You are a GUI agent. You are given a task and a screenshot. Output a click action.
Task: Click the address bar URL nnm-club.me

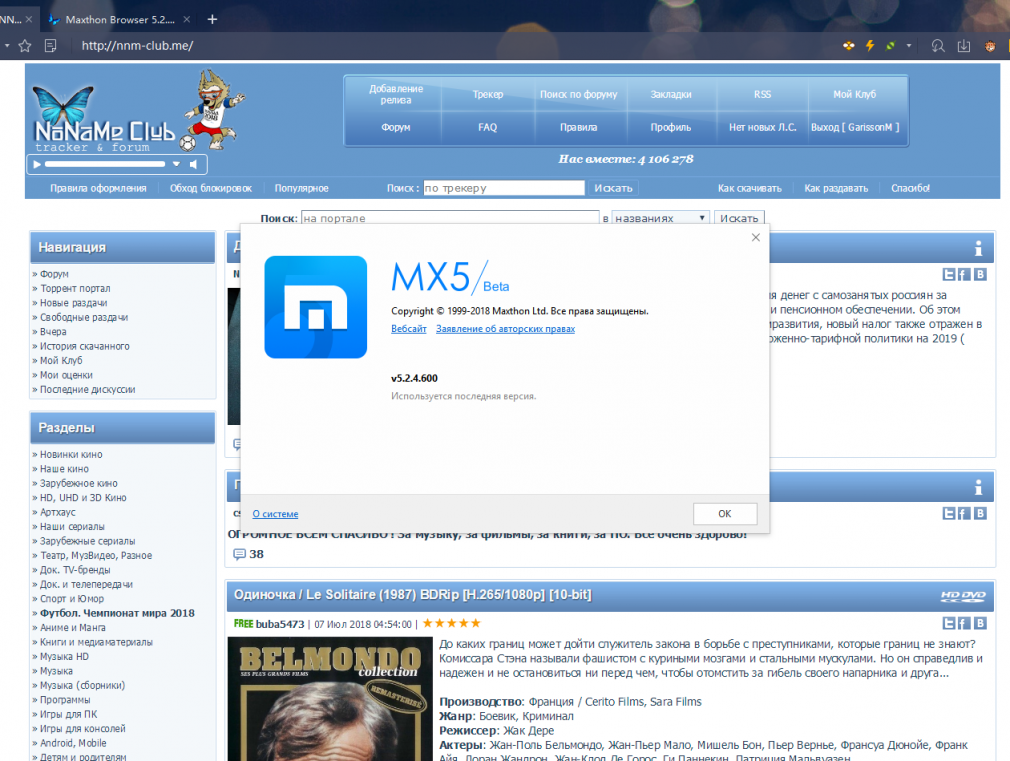pos(137,46)
